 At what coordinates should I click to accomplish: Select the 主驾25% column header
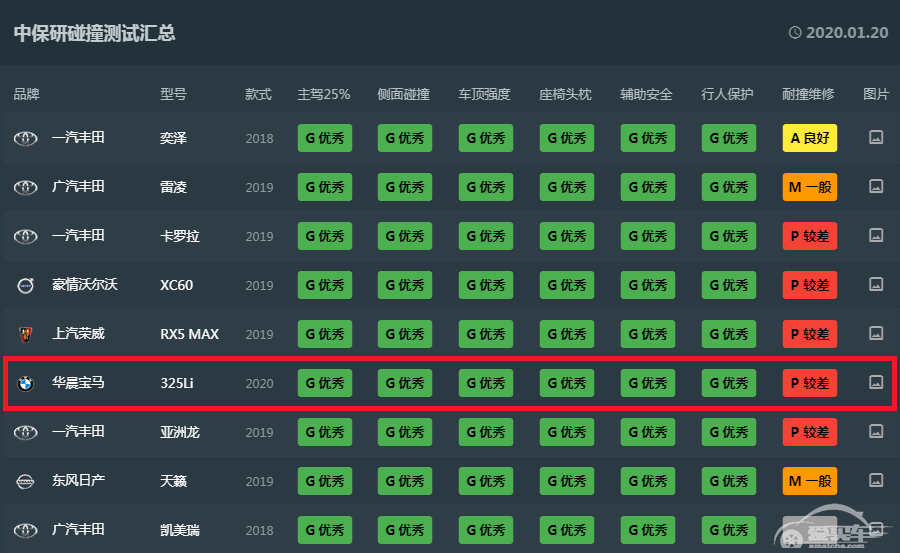click(324, 94)
